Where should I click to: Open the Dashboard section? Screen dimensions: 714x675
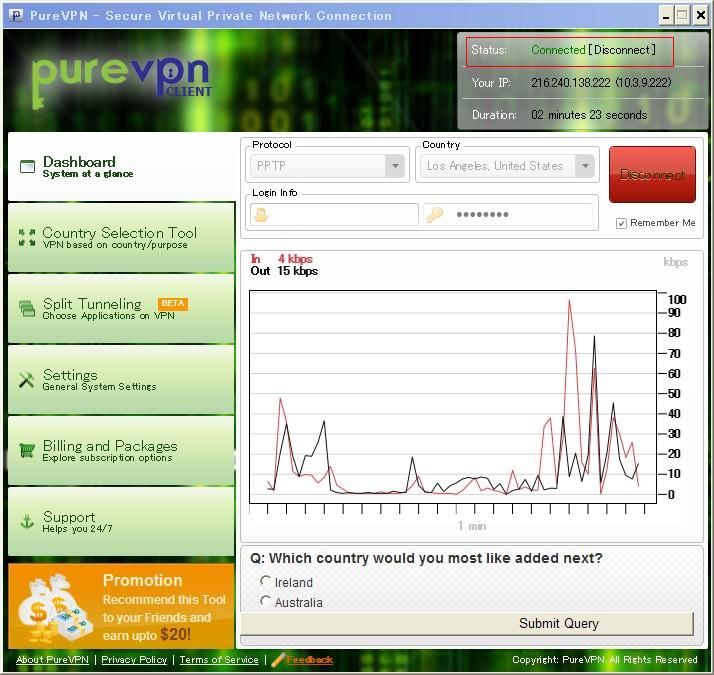[121, 167]
